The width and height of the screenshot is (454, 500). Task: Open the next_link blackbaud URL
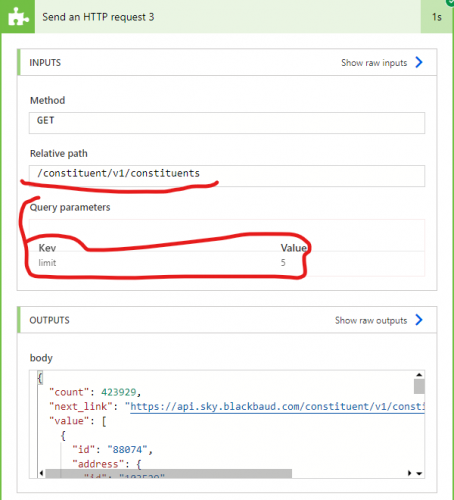click(x=277, y=407)
